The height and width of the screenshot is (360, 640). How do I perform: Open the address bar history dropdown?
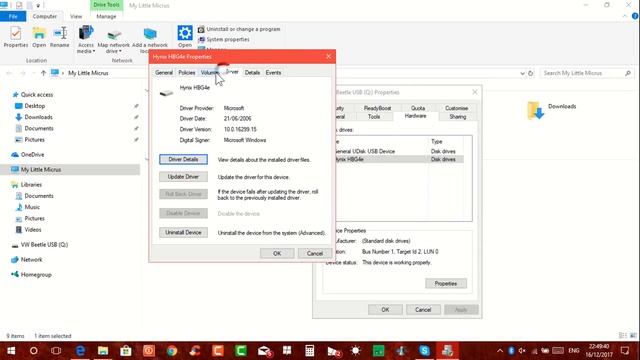point(522,73)
